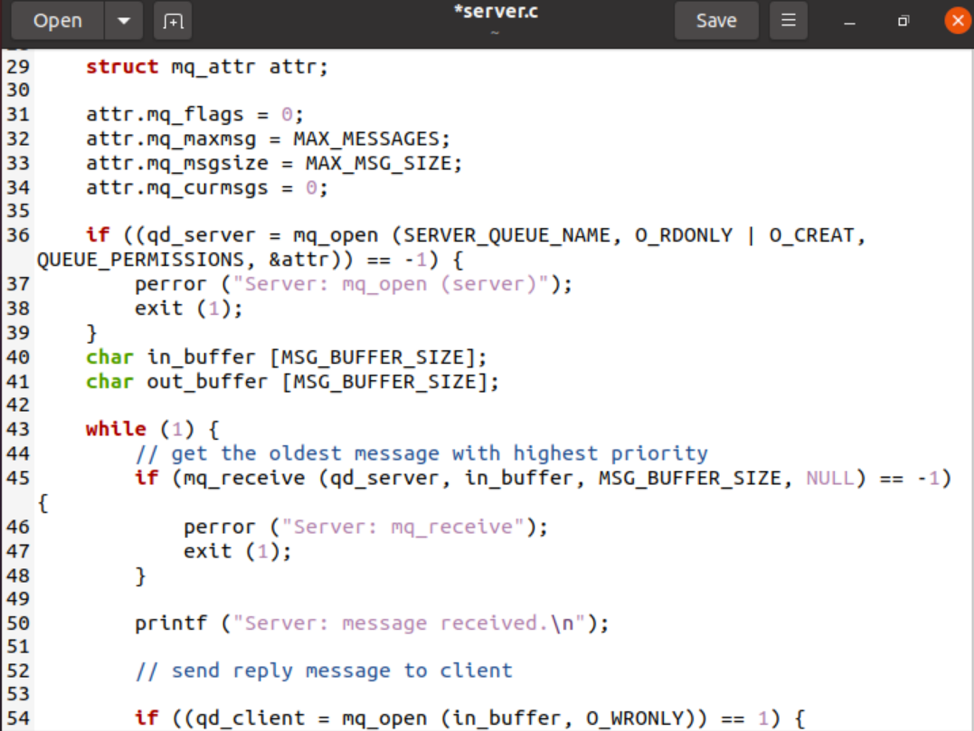The height and width of the screenshot is (731, 974).
Task: Click 'mq_receive' call on line 45
Action: tap(244, 479)
